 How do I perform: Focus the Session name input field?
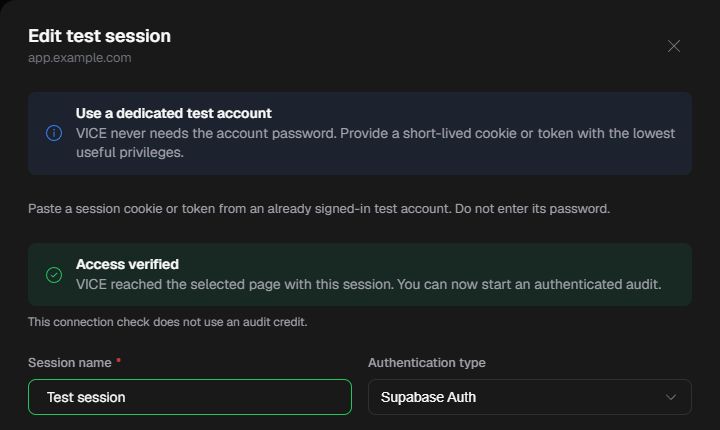coord(190,397)
